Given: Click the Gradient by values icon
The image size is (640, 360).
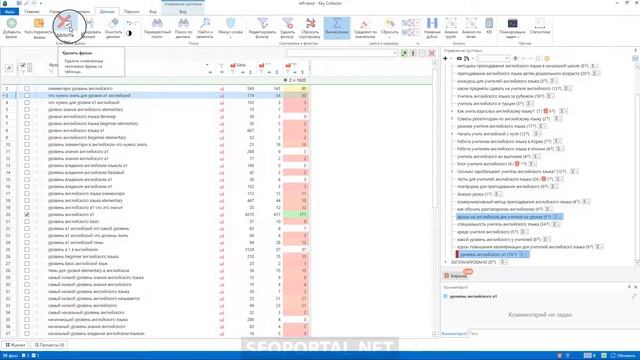Looking at the screenshot, I should point(364,23).
